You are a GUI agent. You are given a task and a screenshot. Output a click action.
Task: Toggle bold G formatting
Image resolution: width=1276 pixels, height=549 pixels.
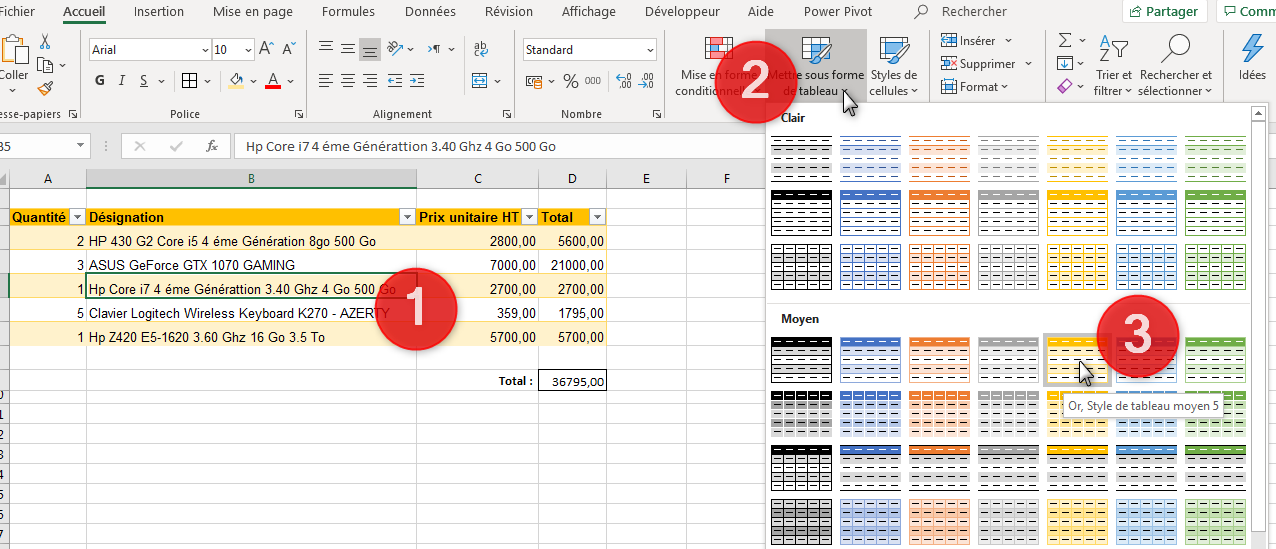click(x=100, y=81)
